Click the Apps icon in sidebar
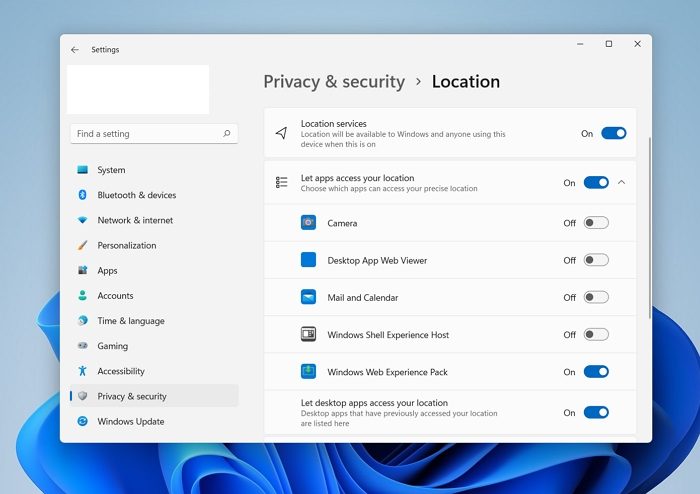700x494 pixels. pos(83,270)
